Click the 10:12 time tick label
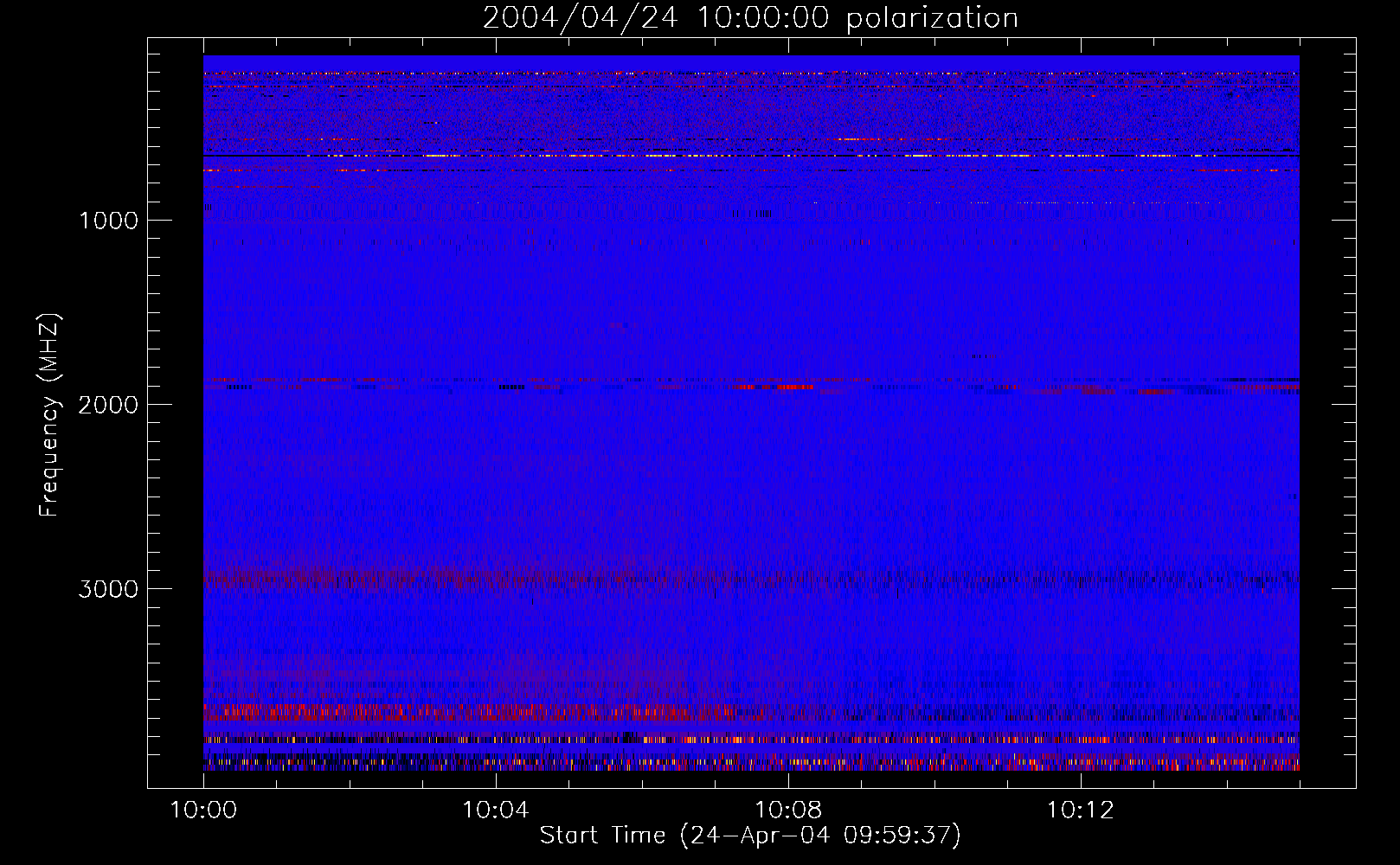 [x=1080, y=810]
